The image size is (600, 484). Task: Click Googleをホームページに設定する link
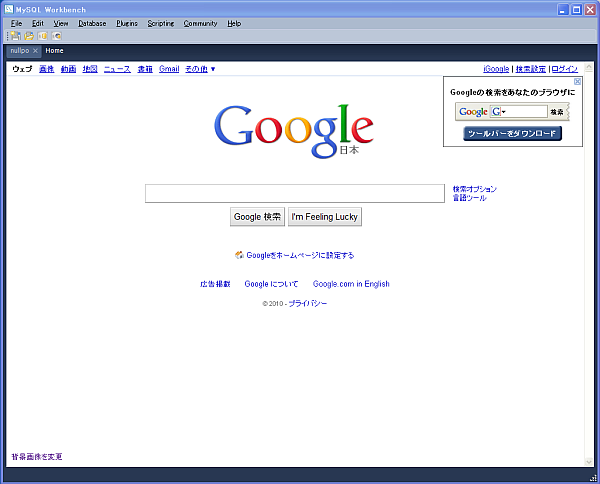coord(300,255)
